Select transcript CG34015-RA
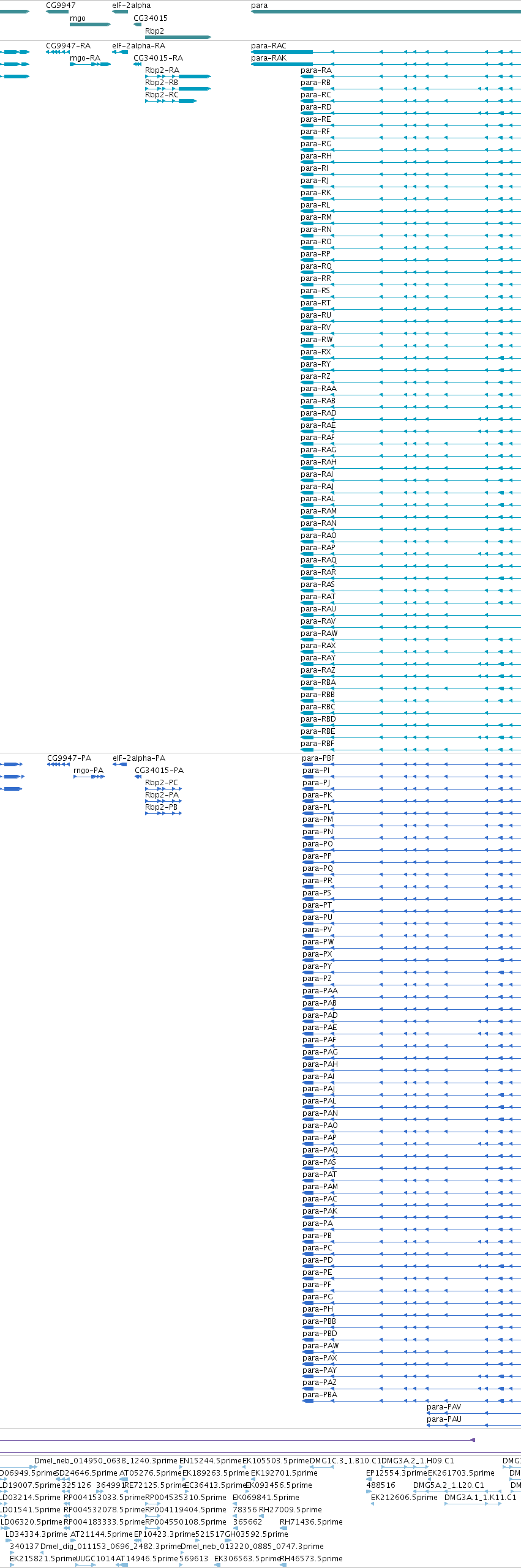 click(x=158, y=58)
